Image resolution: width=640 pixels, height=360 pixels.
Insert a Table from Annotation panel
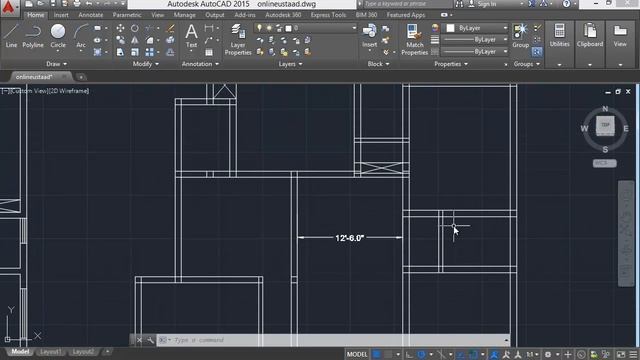209,52
